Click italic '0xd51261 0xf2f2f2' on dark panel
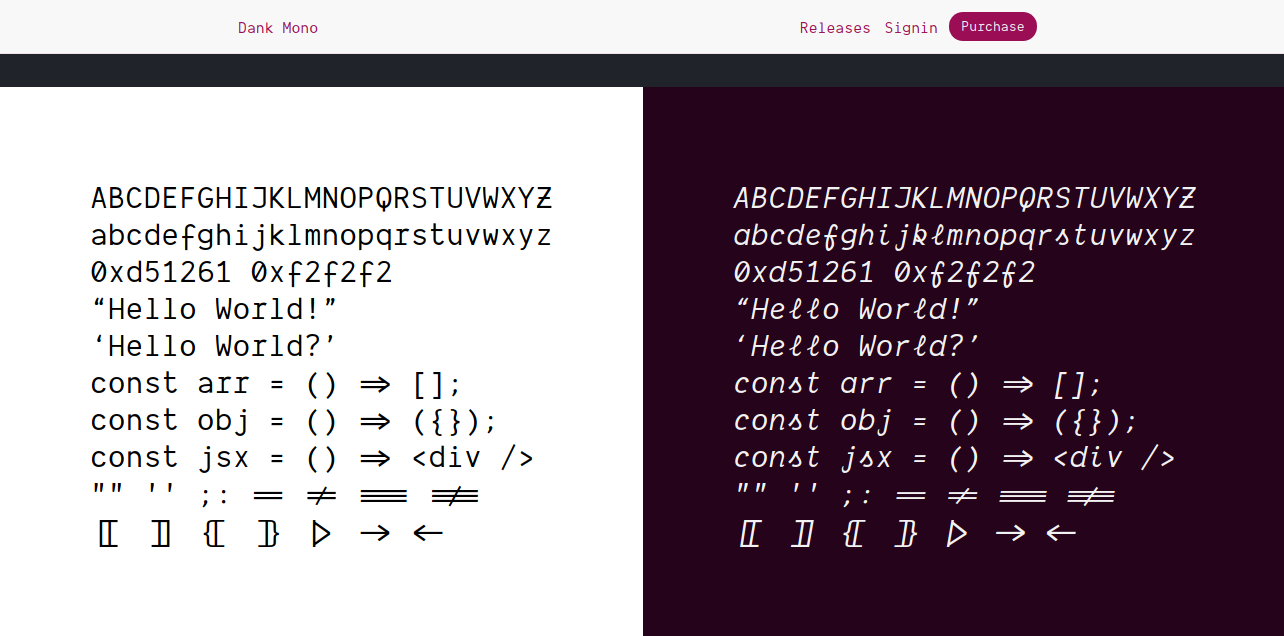Screen dimensions: 1284x636 (884, 273)
